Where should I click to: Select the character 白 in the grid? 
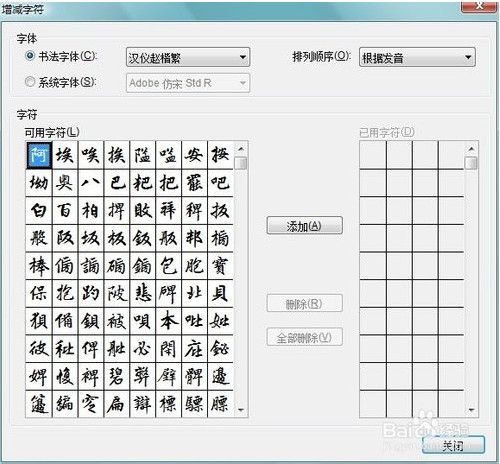[x=39, y=210]
